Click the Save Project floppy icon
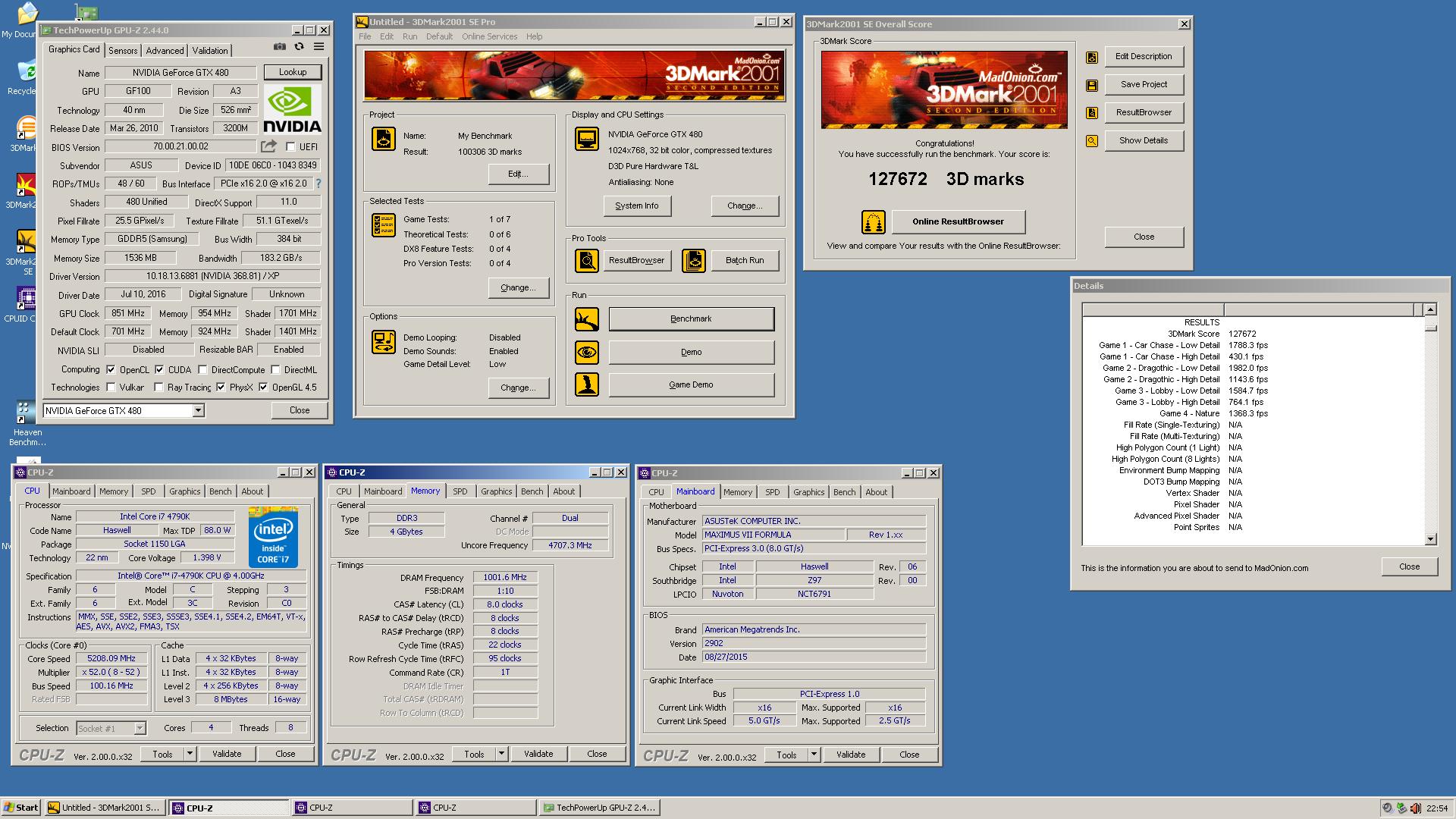 pyautogui.click(x=1092, y=85)
